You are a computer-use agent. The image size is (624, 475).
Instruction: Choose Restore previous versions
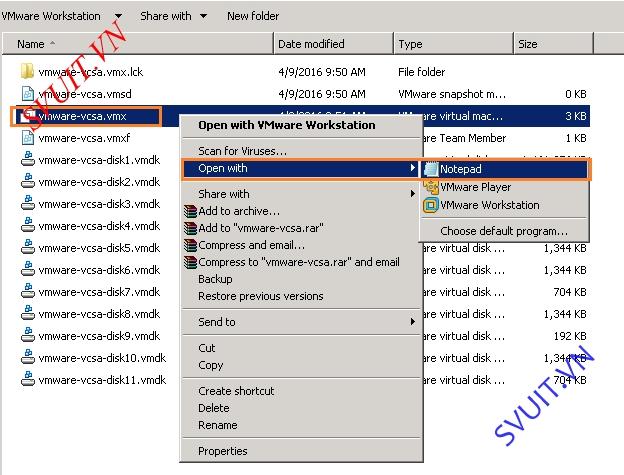(x=261, y=296)
